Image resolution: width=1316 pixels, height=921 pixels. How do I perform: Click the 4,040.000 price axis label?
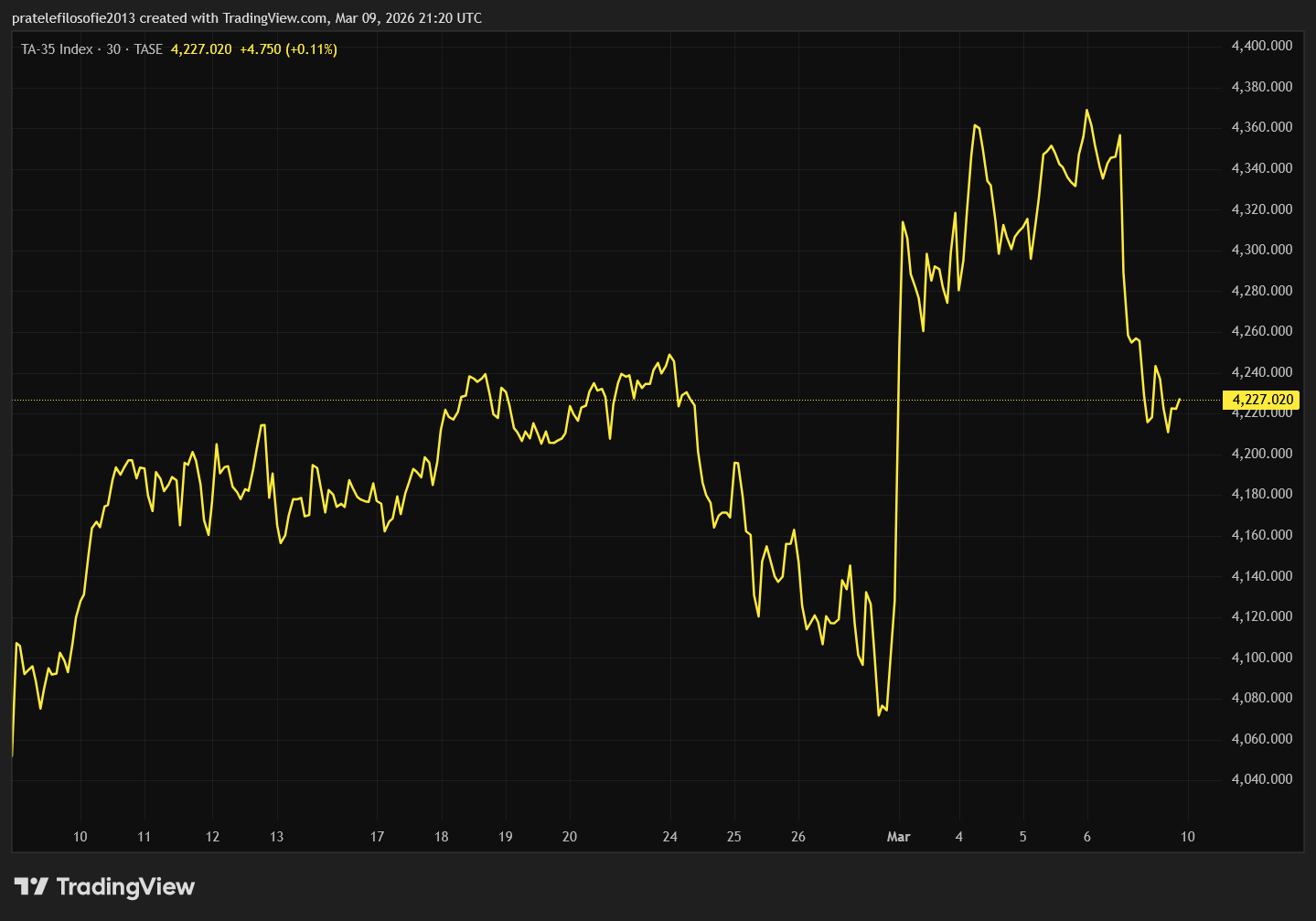click(1262, 779)
